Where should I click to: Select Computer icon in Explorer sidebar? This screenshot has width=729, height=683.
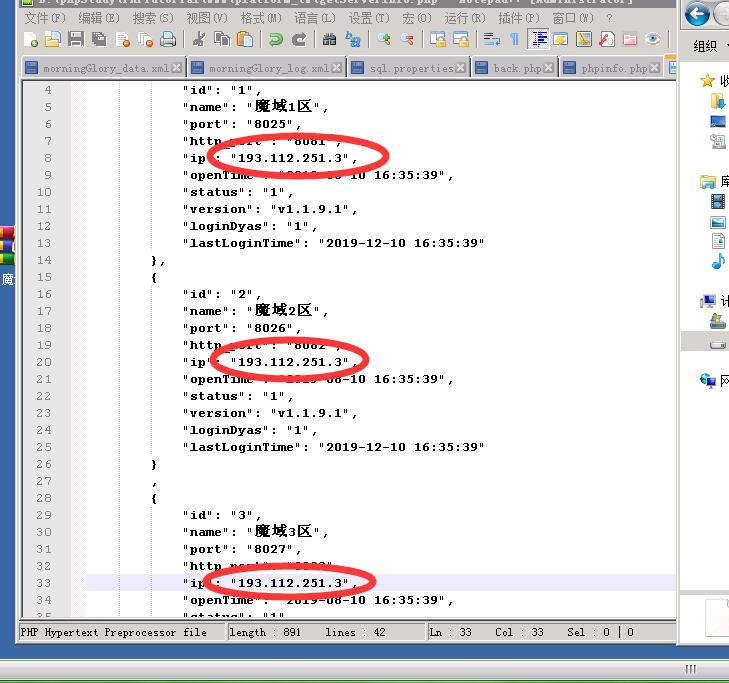pyautogui.click(x=707, y=301)
